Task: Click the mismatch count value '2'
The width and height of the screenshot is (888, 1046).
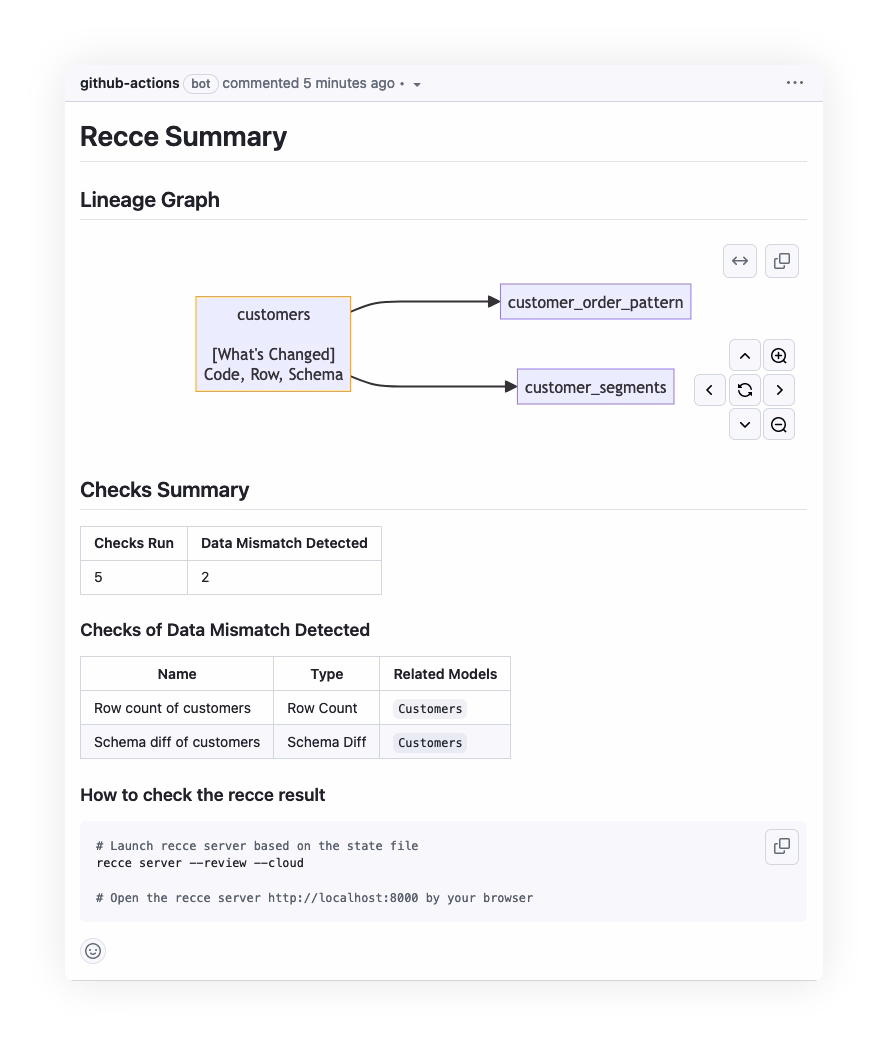Action: (x=205, y=577)
